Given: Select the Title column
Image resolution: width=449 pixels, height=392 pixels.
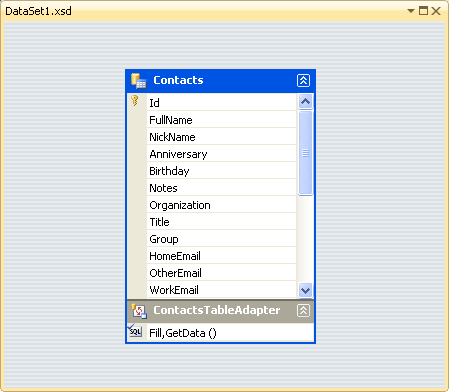Looking at the screenshot, I should click(221, 221).
